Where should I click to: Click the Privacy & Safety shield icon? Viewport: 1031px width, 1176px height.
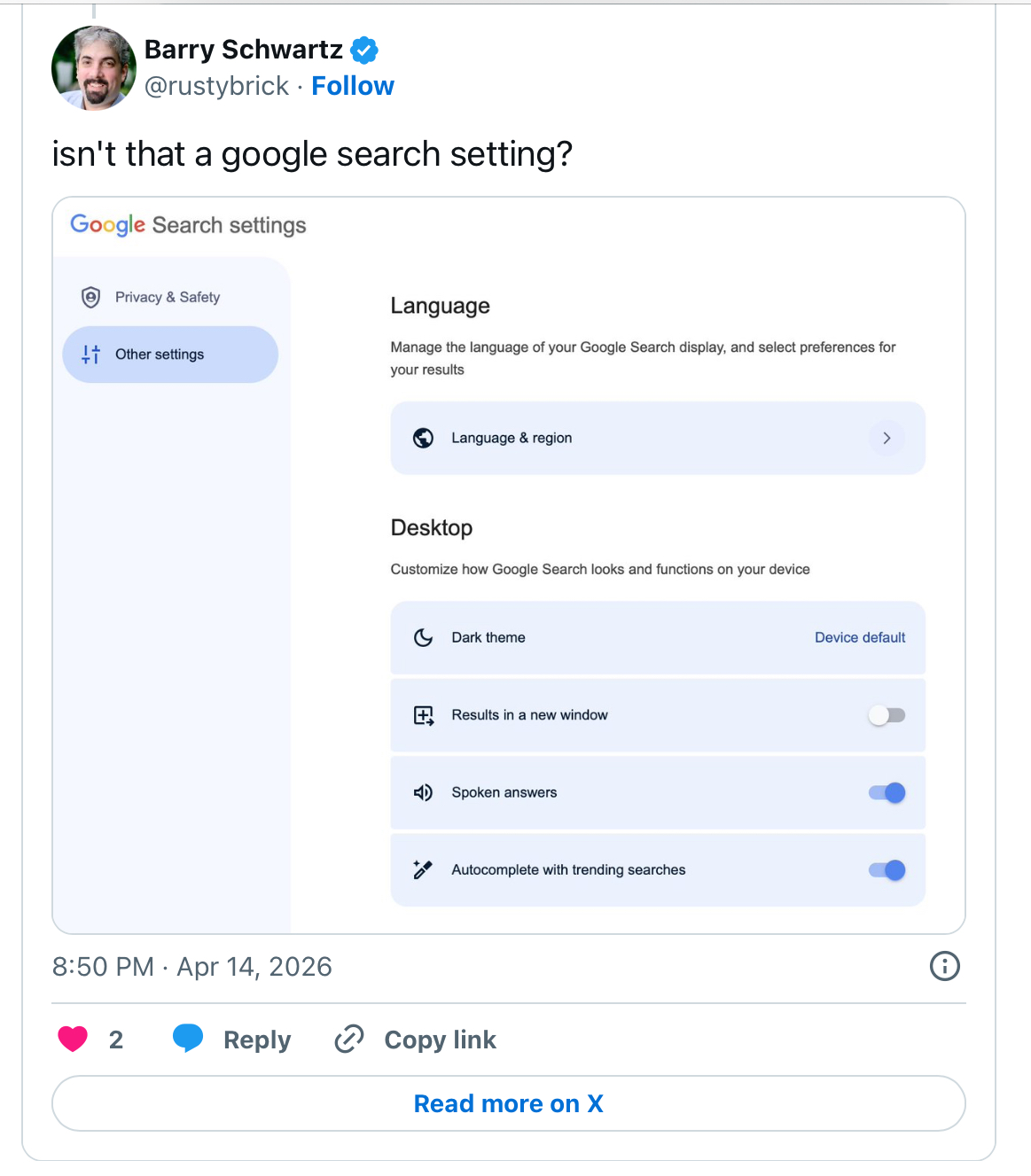point(90,297)
